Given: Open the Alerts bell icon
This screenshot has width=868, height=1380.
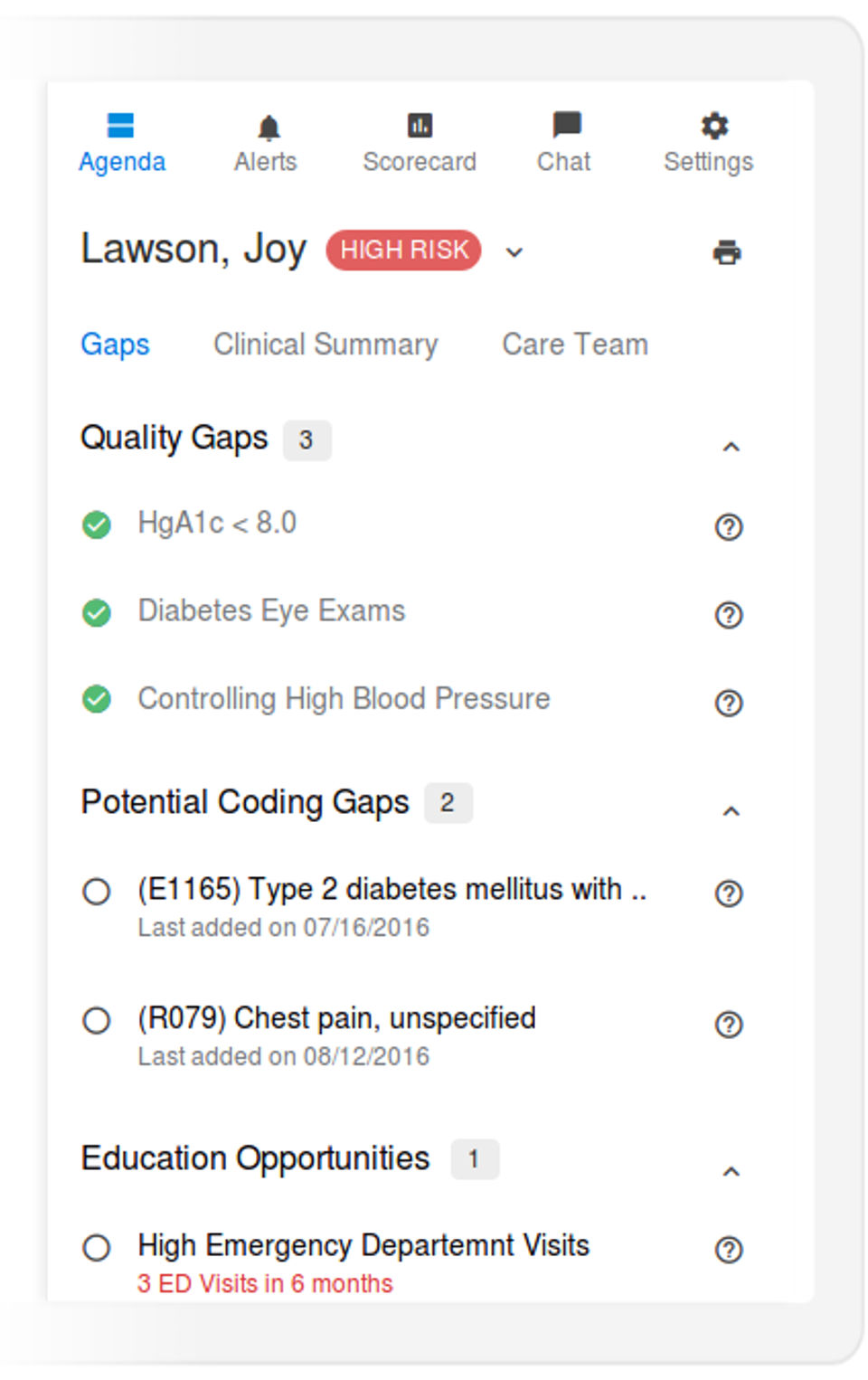Looking at the screenshot, I should [268, 128].
